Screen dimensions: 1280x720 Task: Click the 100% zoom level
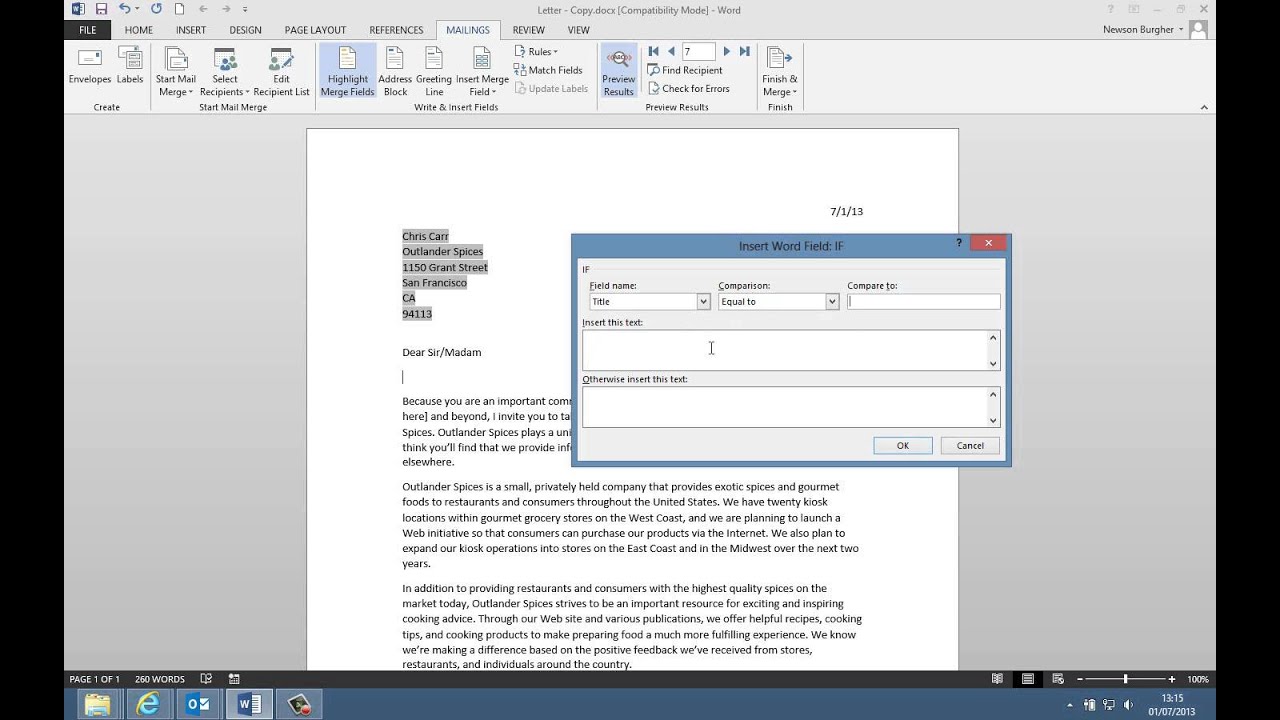[x=1197, y=679]
